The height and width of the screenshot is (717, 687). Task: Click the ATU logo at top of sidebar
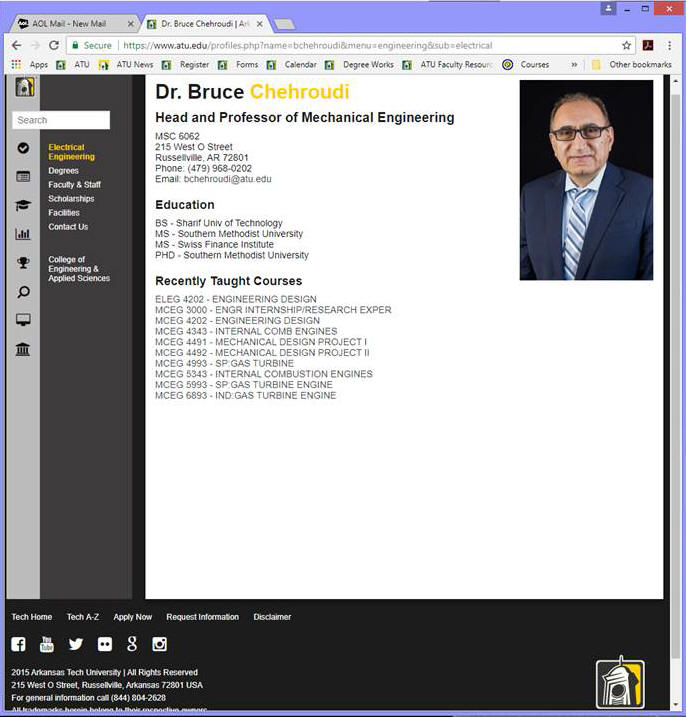(25, 86)
